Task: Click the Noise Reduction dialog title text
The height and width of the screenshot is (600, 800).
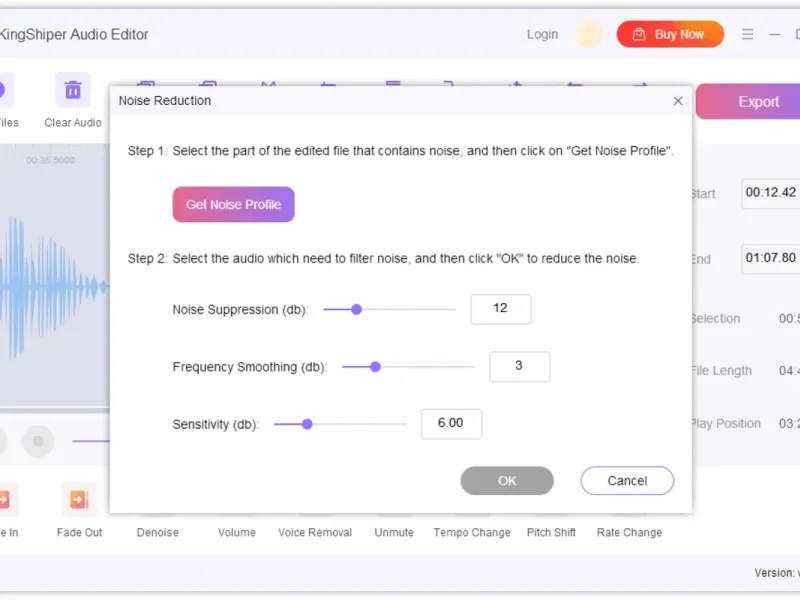Action: pyautogui.click(x=165, y=101)
